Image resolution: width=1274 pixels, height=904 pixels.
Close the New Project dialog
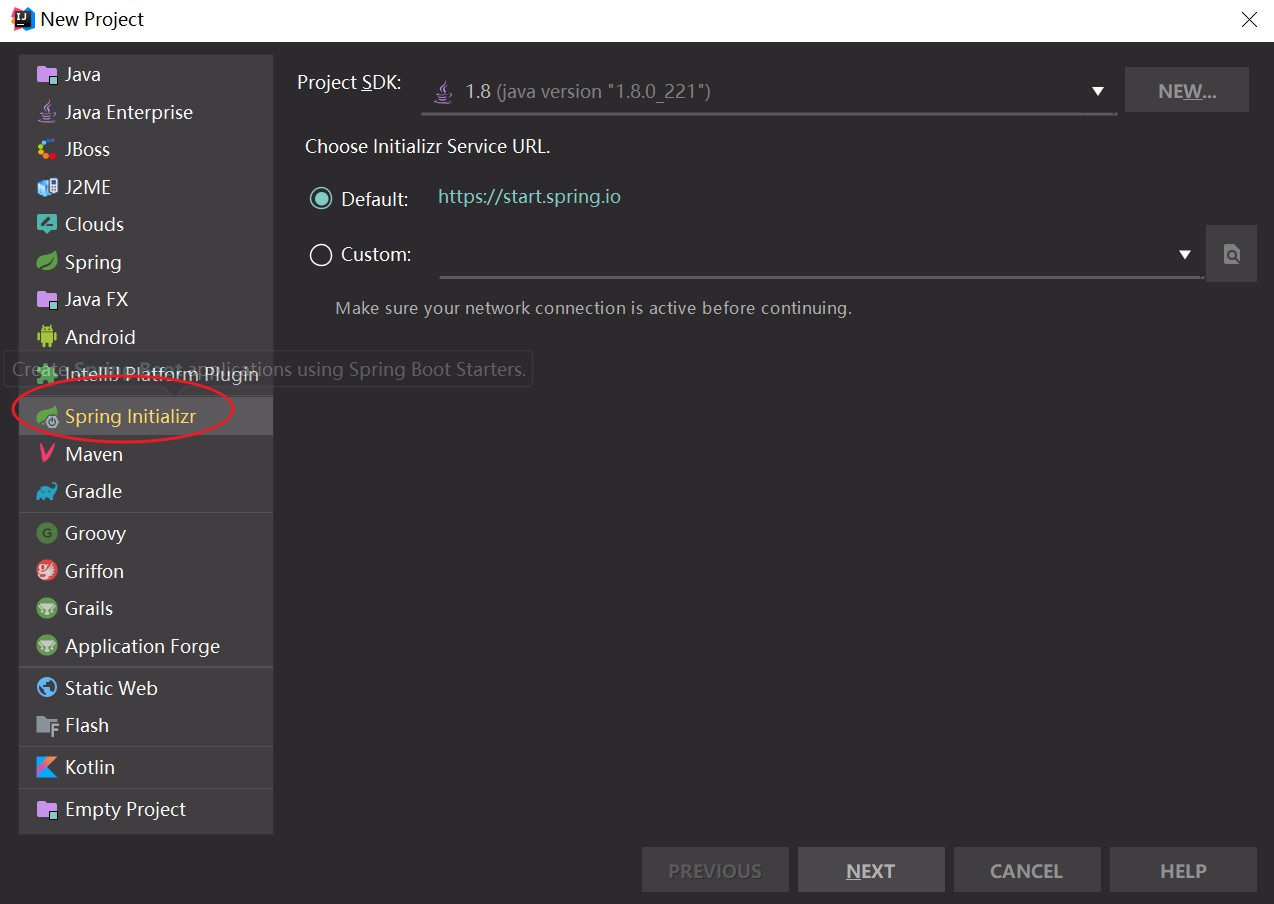point(1249,20)
